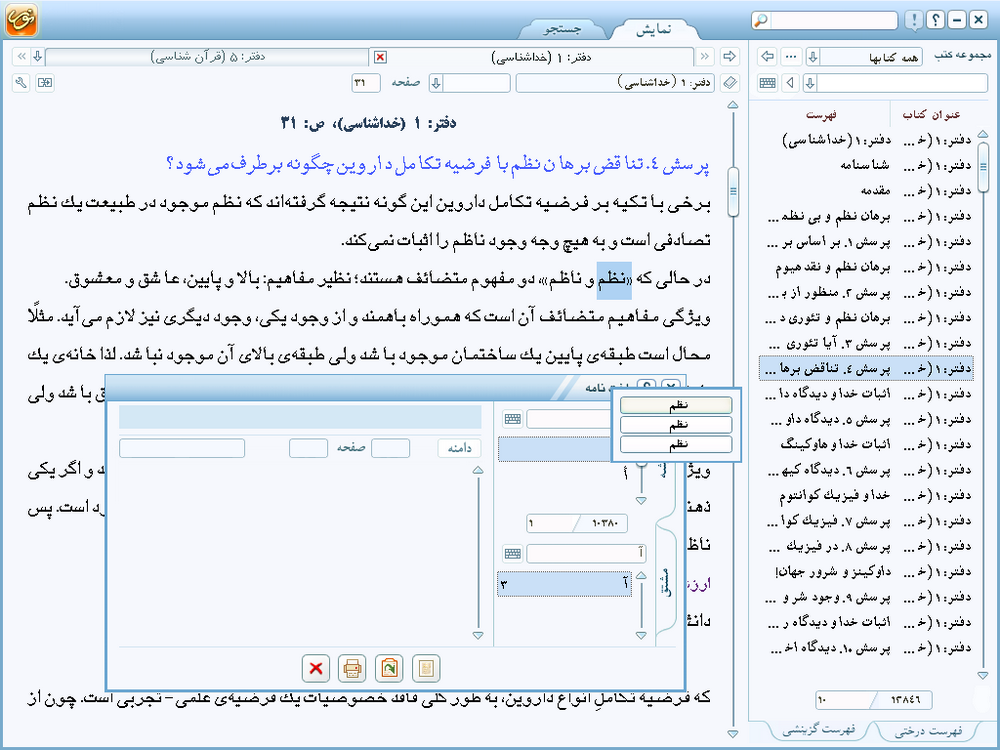Screen dimensions: 1000x750
Task: Select the اثبات خدا و هاوکینگ row
Action: pos(865,445)
